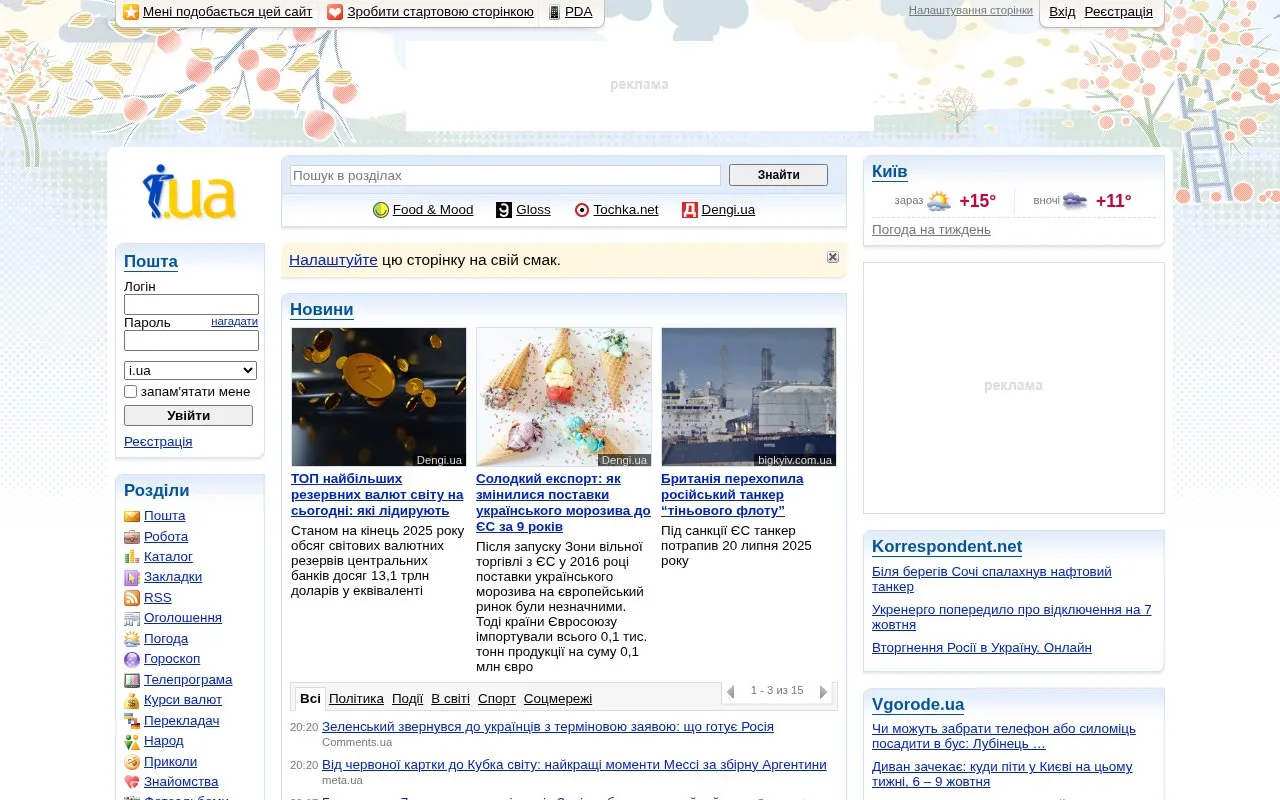Open the gold coins news thumbnail

tap(379, 397)
